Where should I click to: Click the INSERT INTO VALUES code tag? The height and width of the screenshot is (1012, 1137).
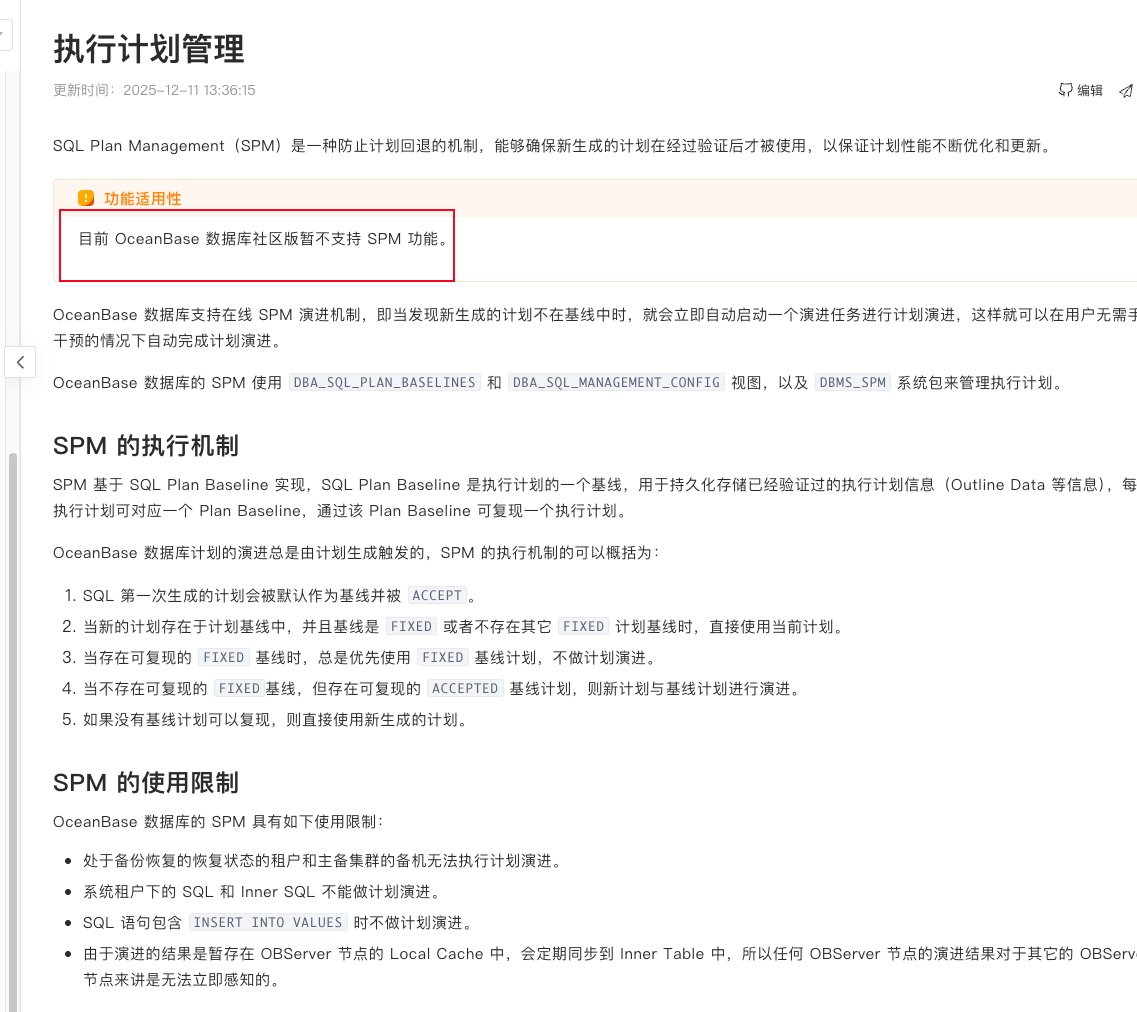(x=268, y=922)
